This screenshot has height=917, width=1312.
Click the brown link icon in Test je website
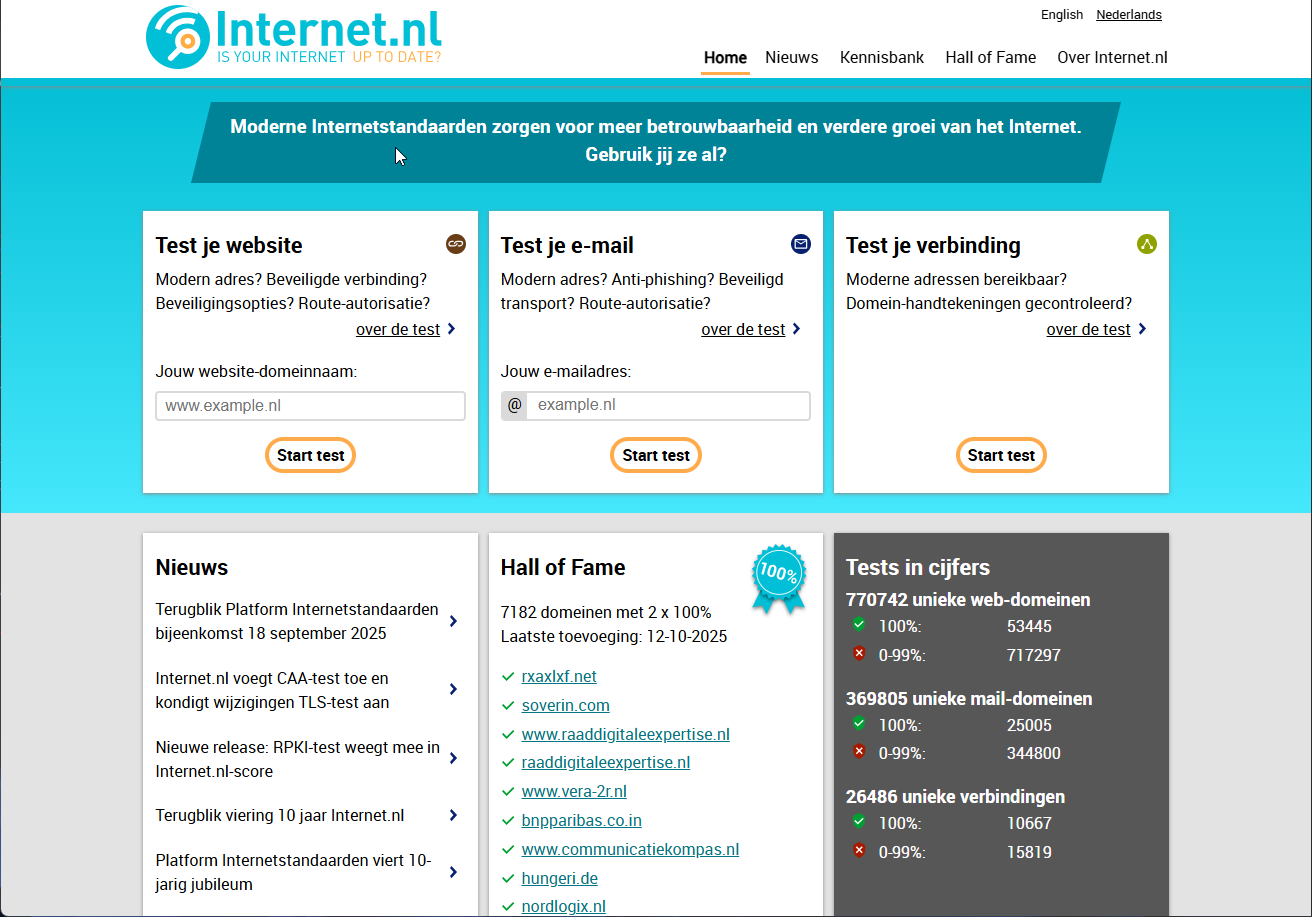[456, 244]
